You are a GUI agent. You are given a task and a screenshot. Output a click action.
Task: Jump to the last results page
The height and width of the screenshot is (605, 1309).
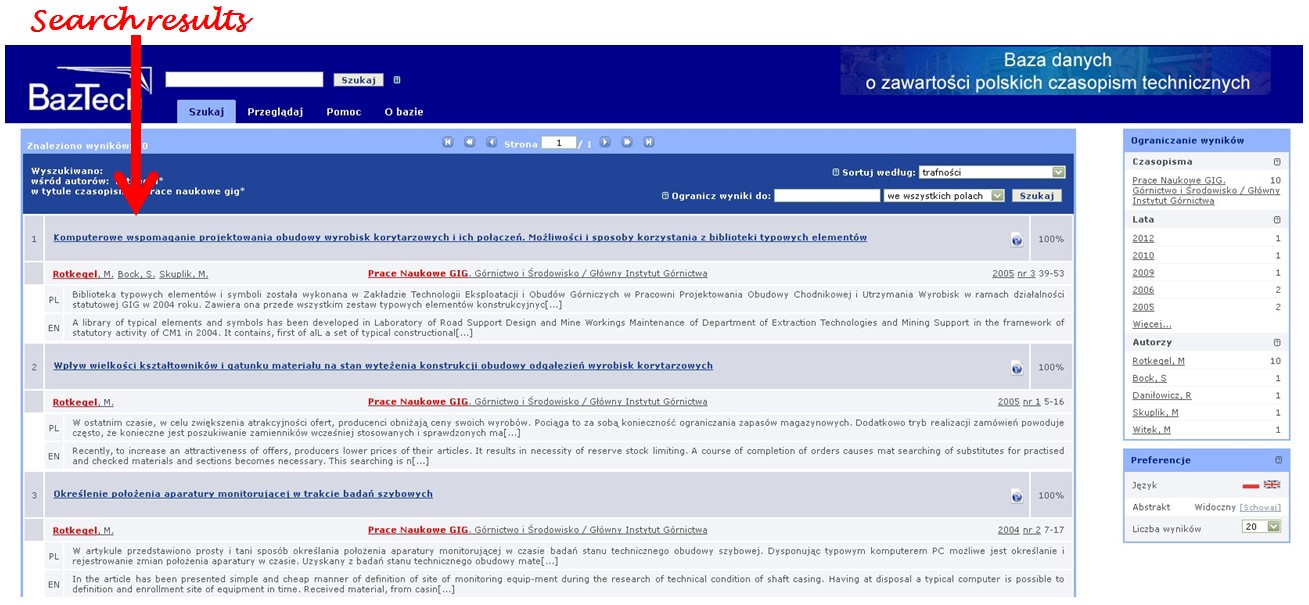point(649,143)
